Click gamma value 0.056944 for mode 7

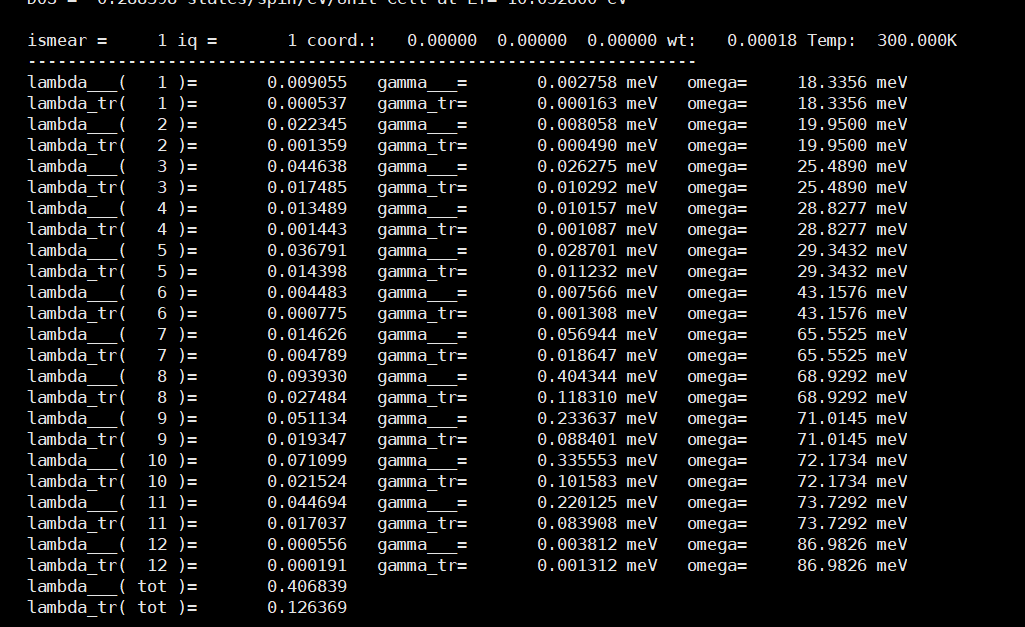point(577,335)
